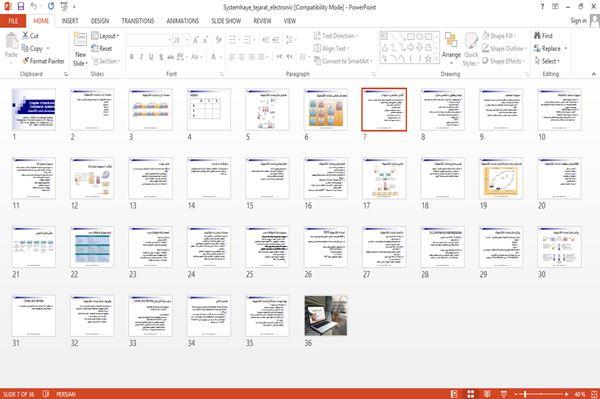This screenshot has width=600, height=399.
Task: Select slide 1 title thumbnail
Action: (x=34, y=109)
